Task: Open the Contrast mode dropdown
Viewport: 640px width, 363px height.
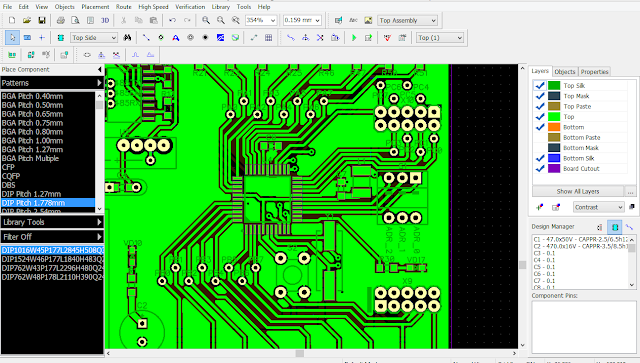Action: [x=598, y=207]
